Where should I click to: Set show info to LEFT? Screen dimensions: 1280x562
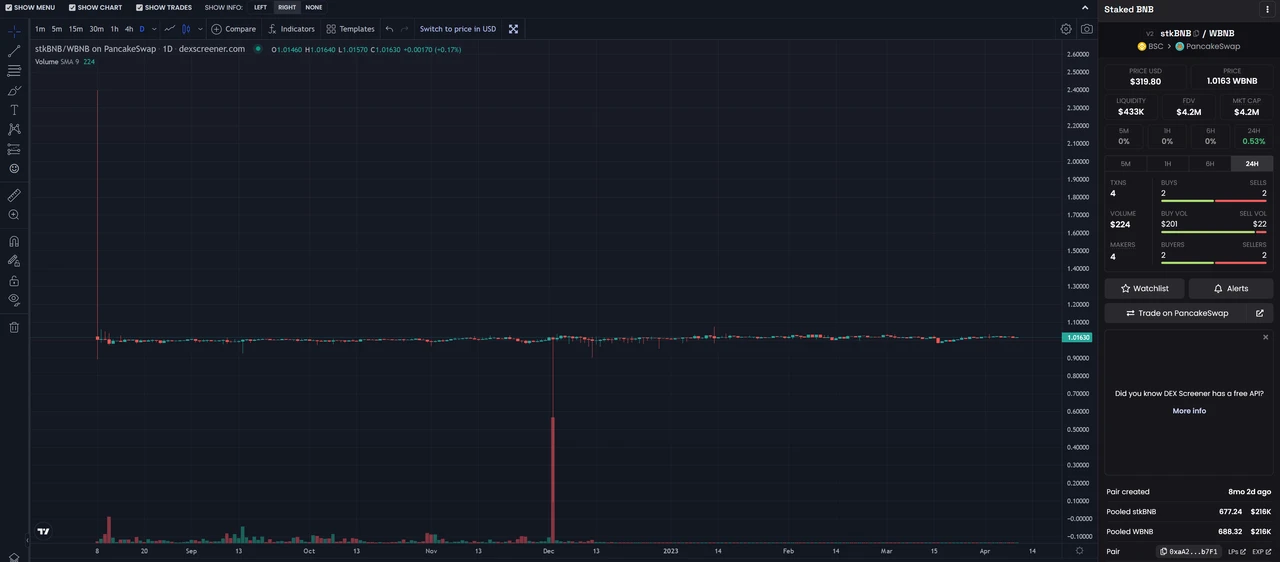(x=260, y=7)
